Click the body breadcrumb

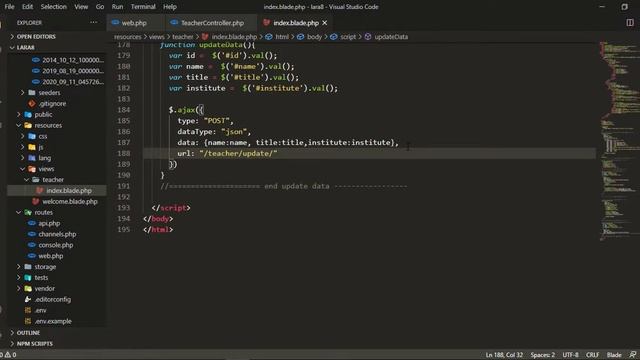[x=314, y=37]
